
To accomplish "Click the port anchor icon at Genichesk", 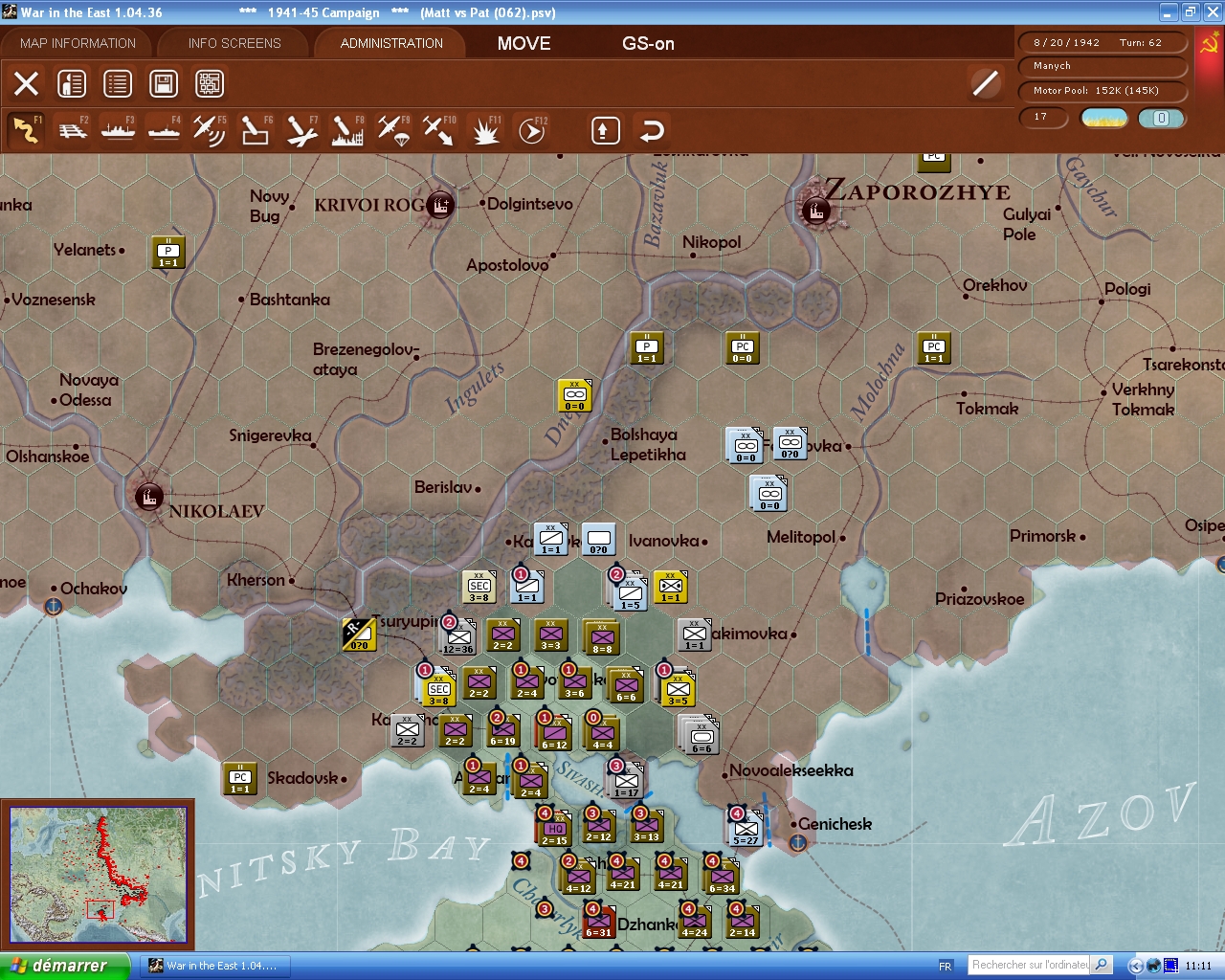I will point(798,842).
